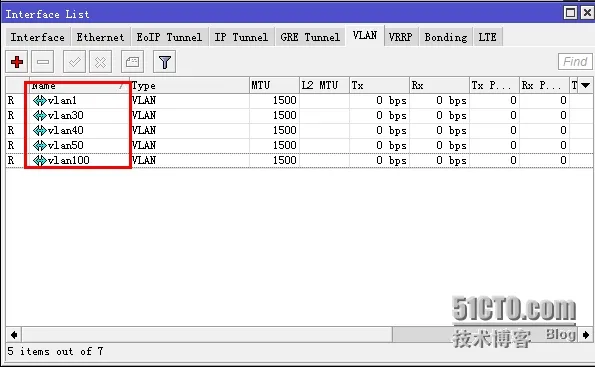Click the Comment note button
This screenshot has height=367, width=595.
pos(132,61)
